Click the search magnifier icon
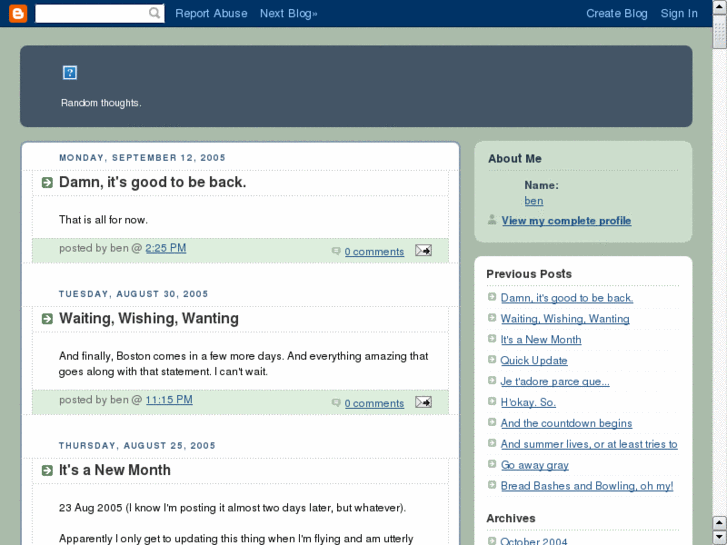This screenshot has height=545, width=727. pyautogui.click(x=154, y=13)
